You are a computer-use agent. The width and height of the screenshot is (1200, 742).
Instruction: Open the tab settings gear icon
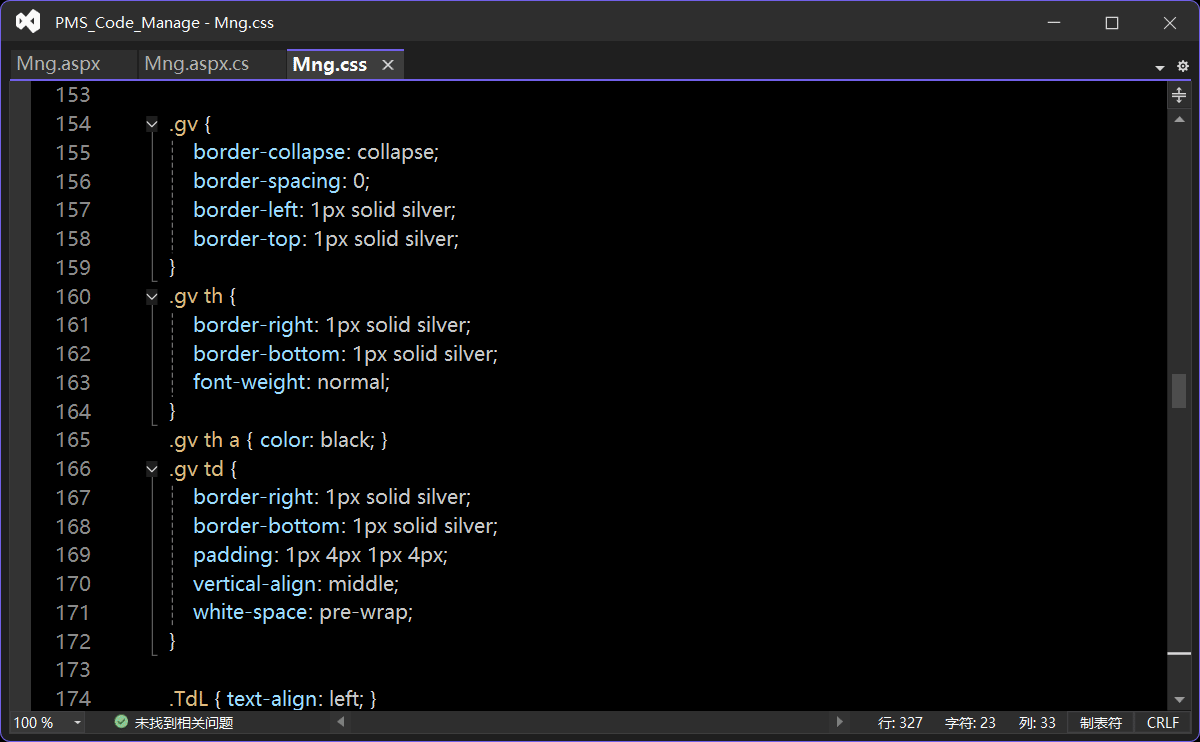coord(1183,66)
